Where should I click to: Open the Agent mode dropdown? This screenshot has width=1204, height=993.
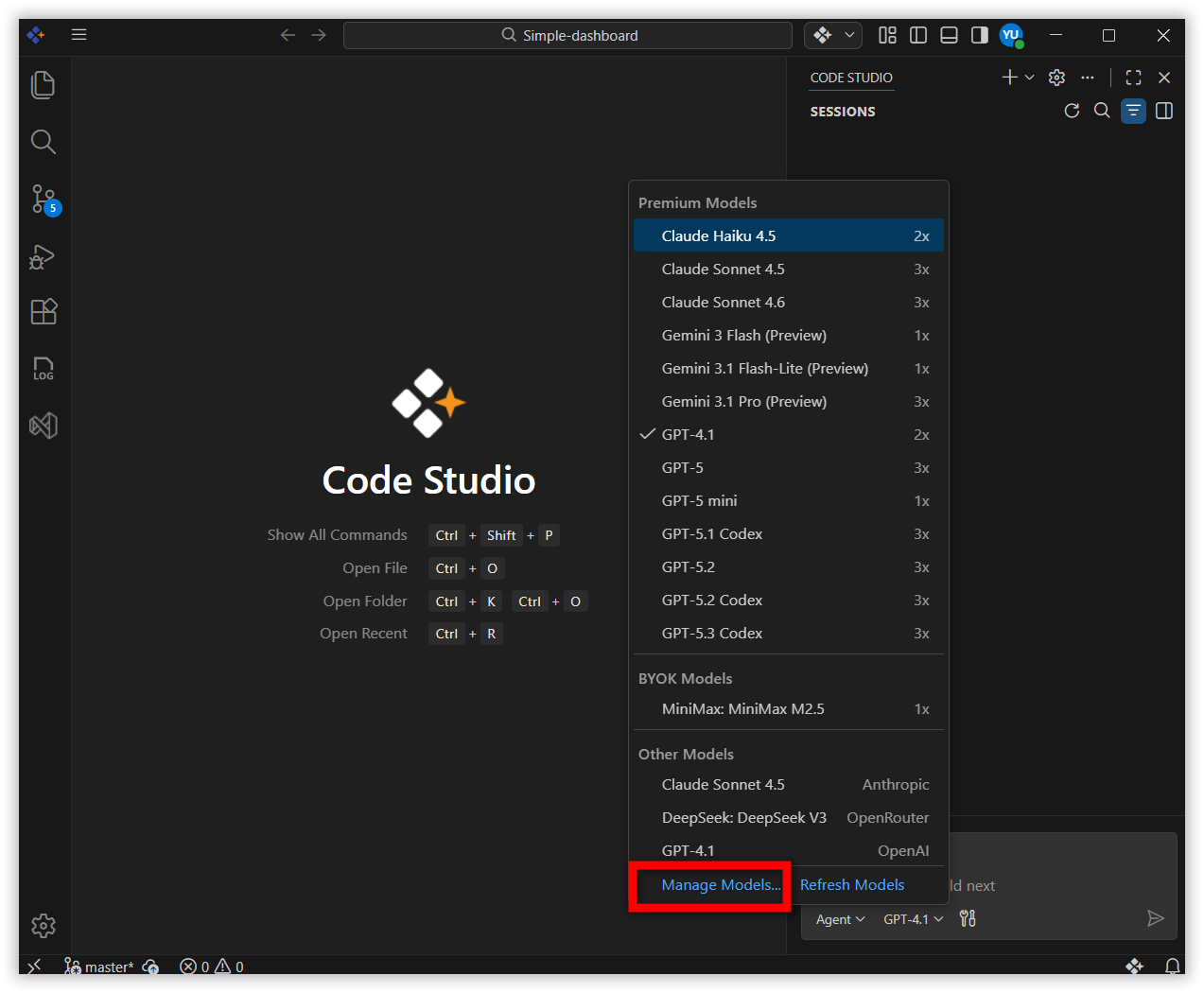point(840,919)
